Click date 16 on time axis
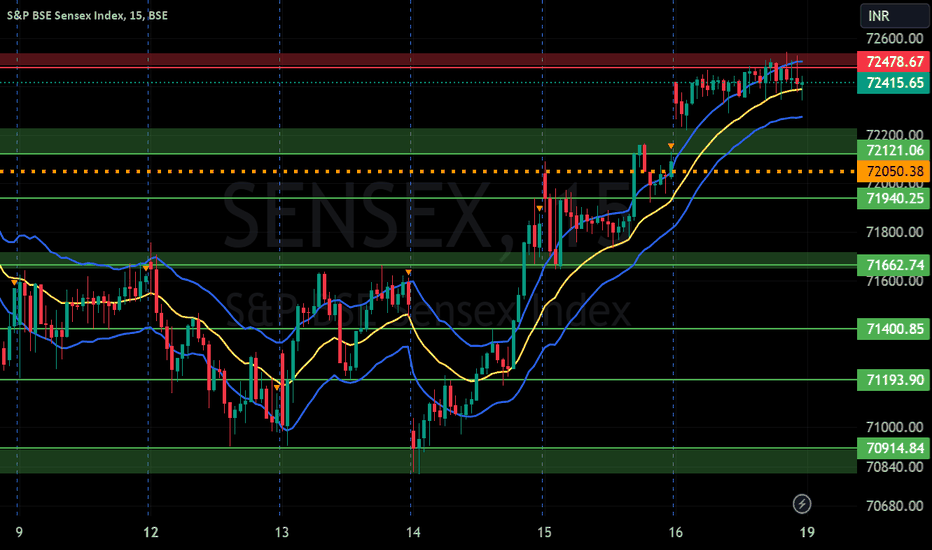 coord(676,532)
